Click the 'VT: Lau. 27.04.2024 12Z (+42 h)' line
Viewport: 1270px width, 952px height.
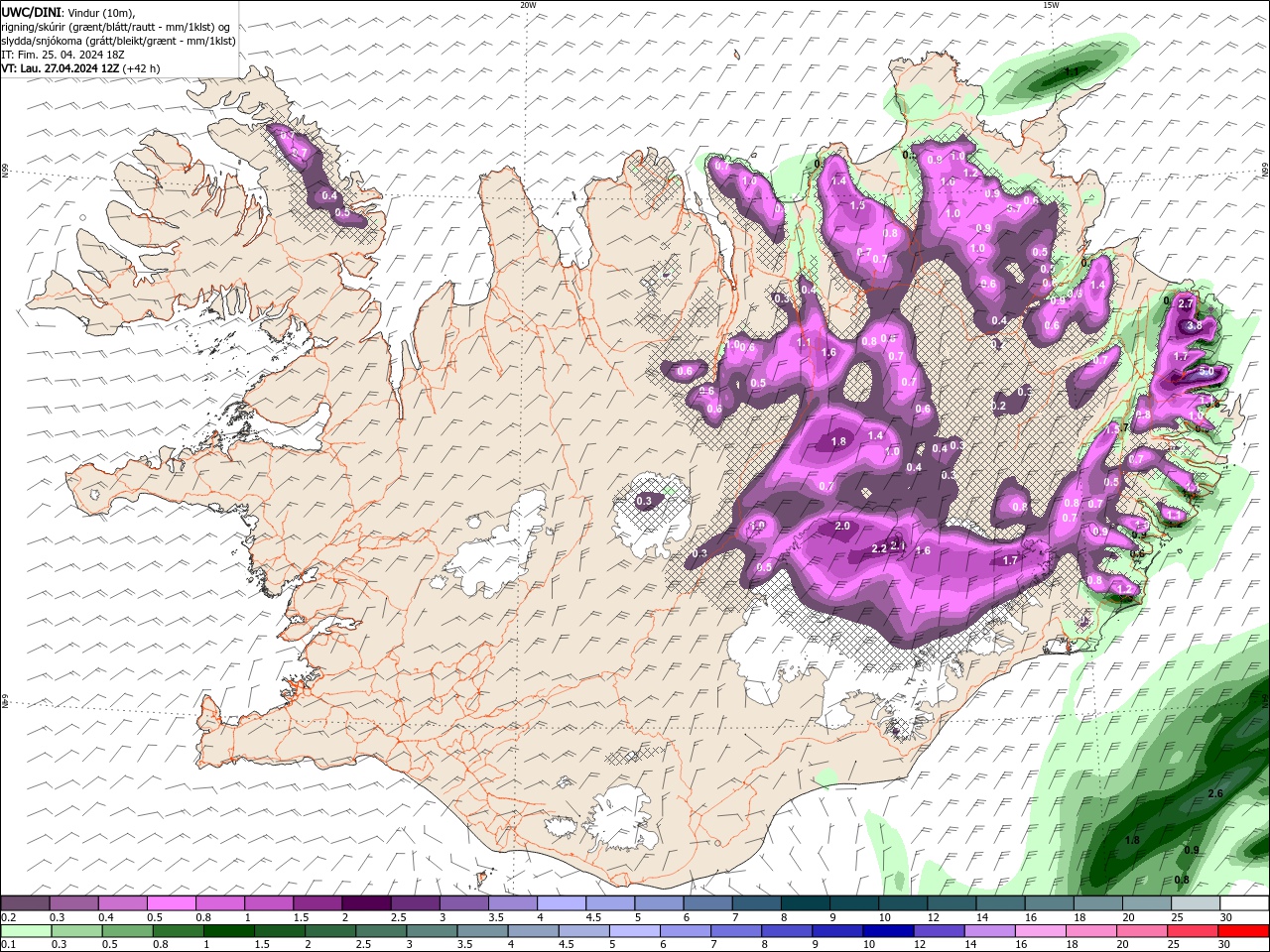tap(80, 68)
